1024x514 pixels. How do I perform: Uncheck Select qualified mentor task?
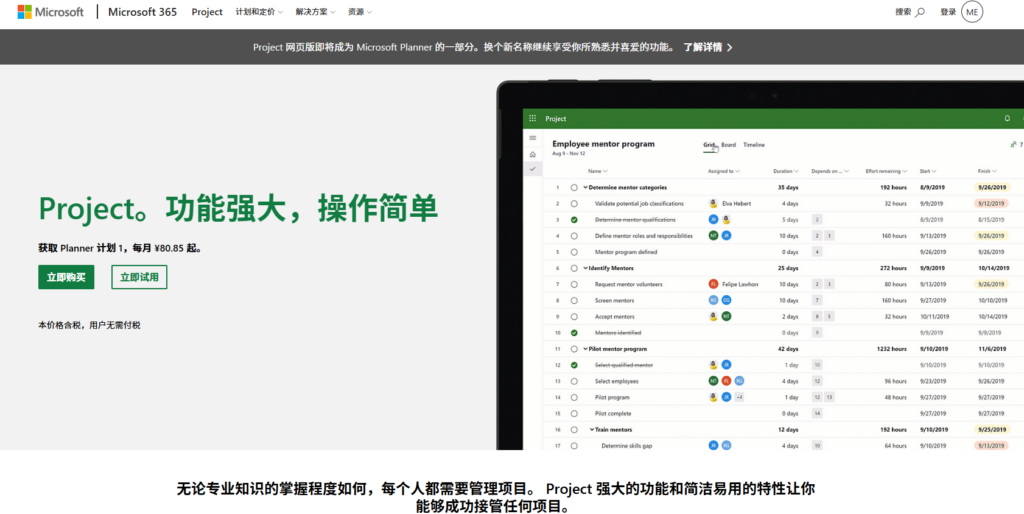click(x=574, y=365)
